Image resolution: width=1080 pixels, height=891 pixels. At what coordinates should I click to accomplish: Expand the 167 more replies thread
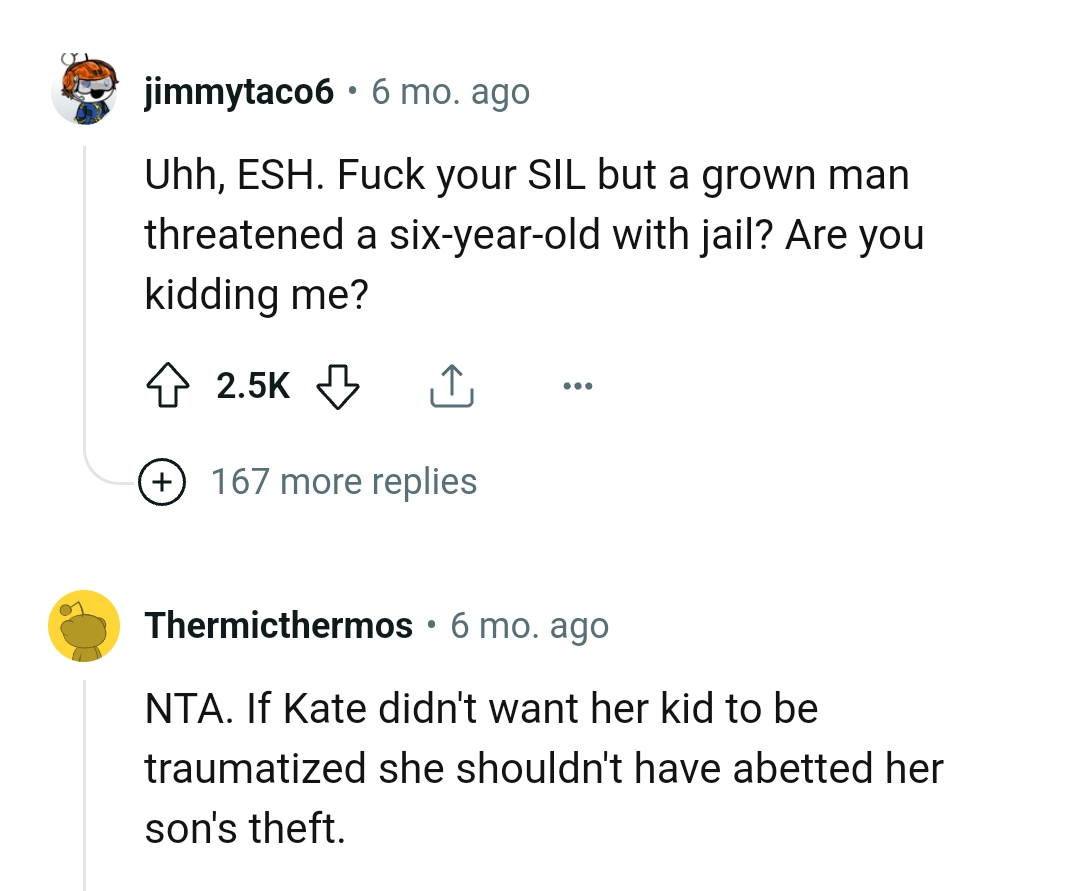point(343,481)
